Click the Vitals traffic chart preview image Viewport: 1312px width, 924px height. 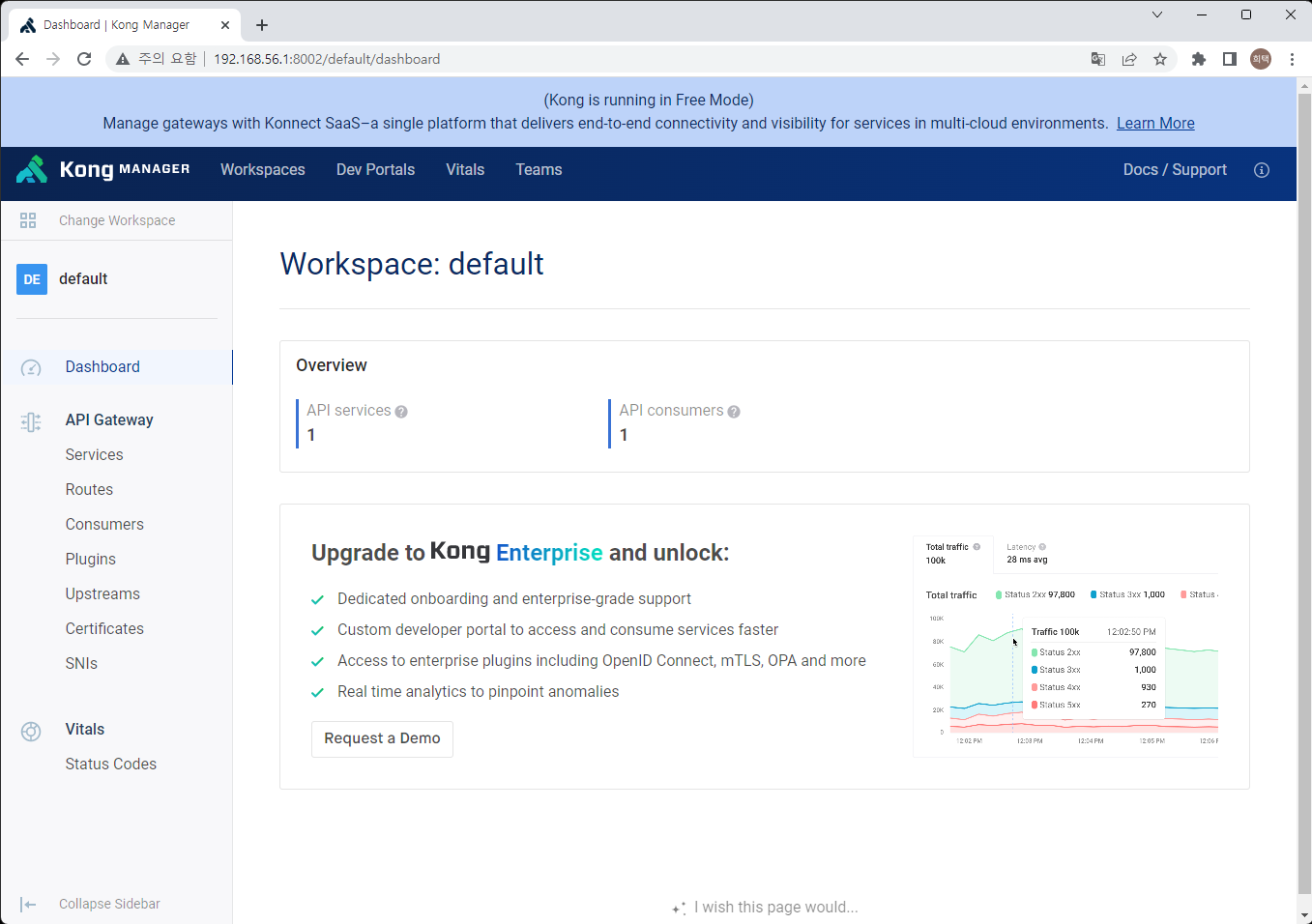point(1066,645)
